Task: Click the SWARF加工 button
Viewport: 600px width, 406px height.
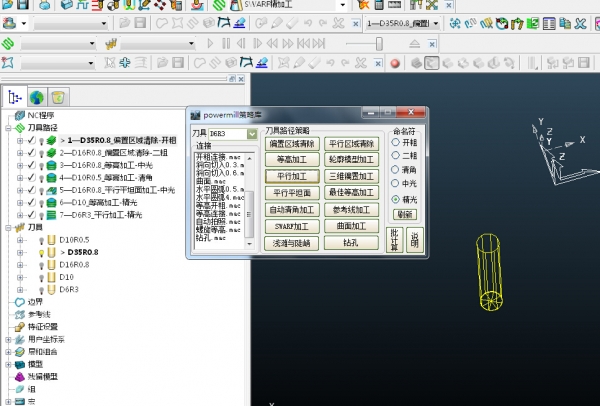Action: (x=291, y=226)
